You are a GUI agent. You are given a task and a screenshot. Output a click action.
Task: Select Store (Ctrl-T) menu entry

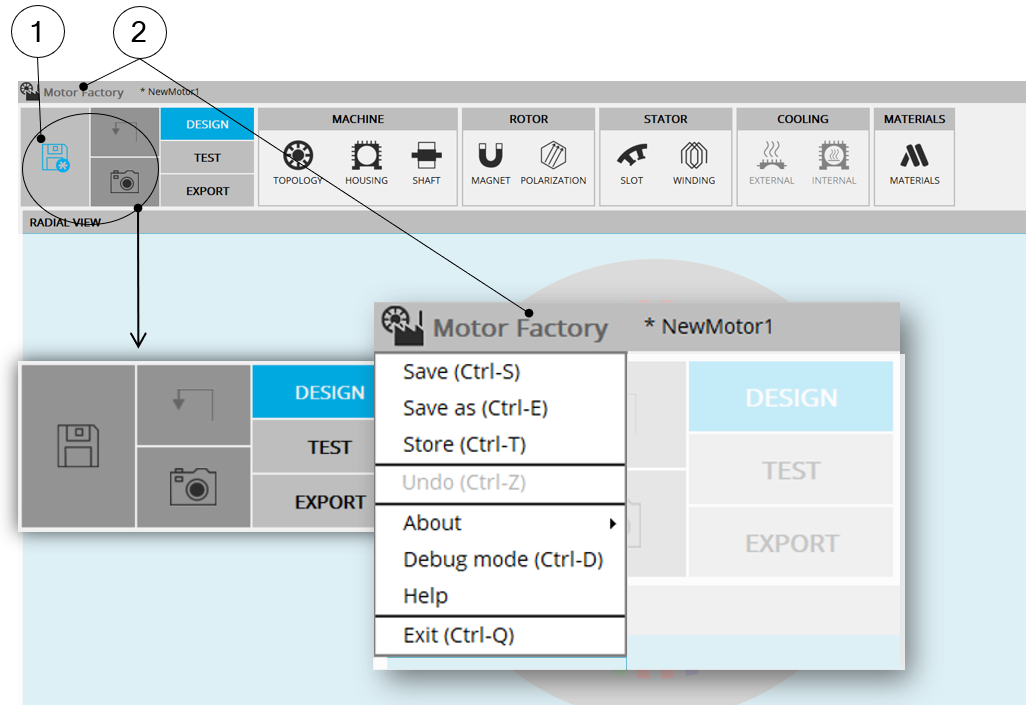pos(464,444)
